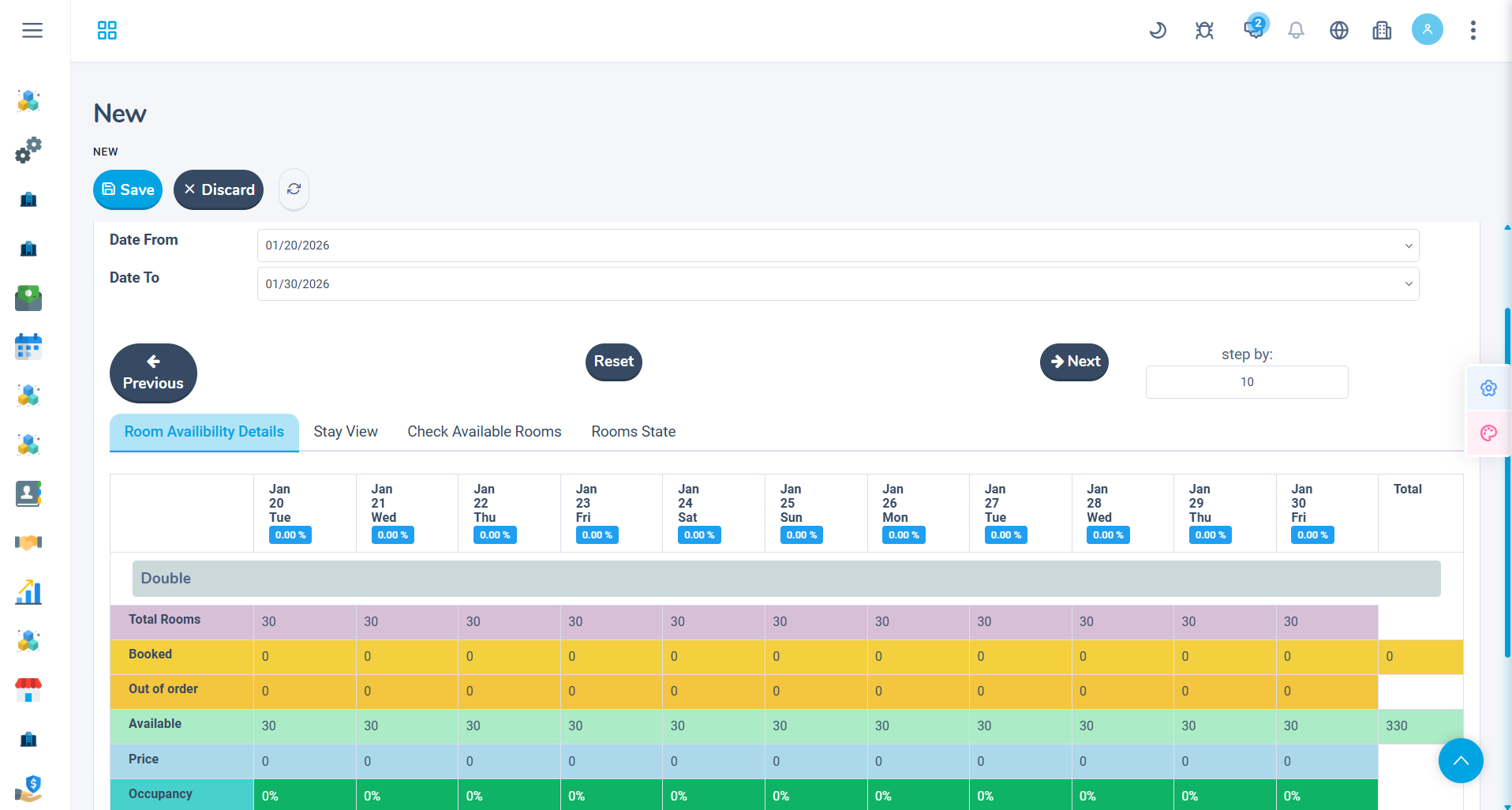1512x810 pixels.
Task: Open the calendar module in the sidebar
Action: click(28, 346)
